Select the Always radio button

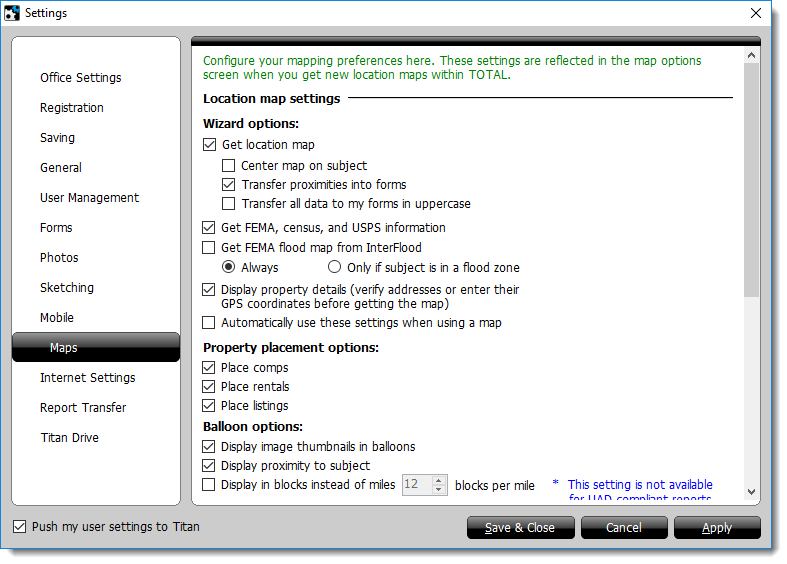pyautogui.click(x=229, y=267)
